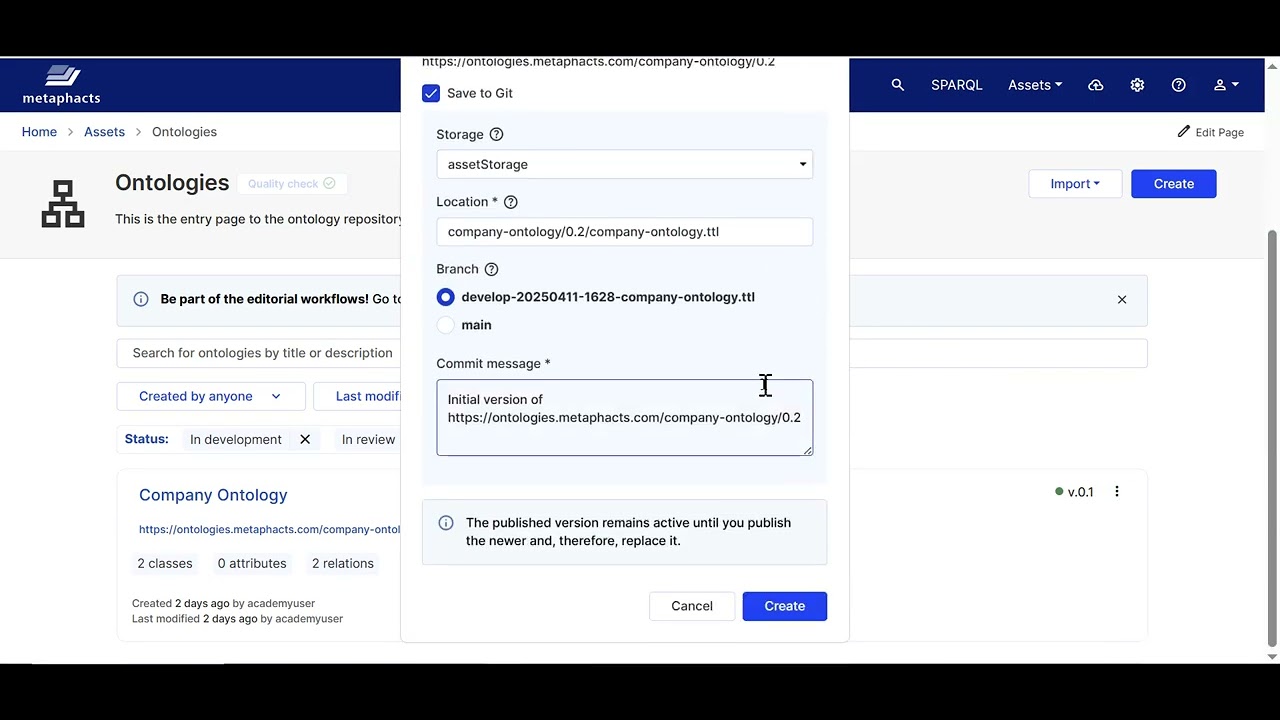
Task: Click the info icon in published version notice
Action: click(x=446, y=523)
